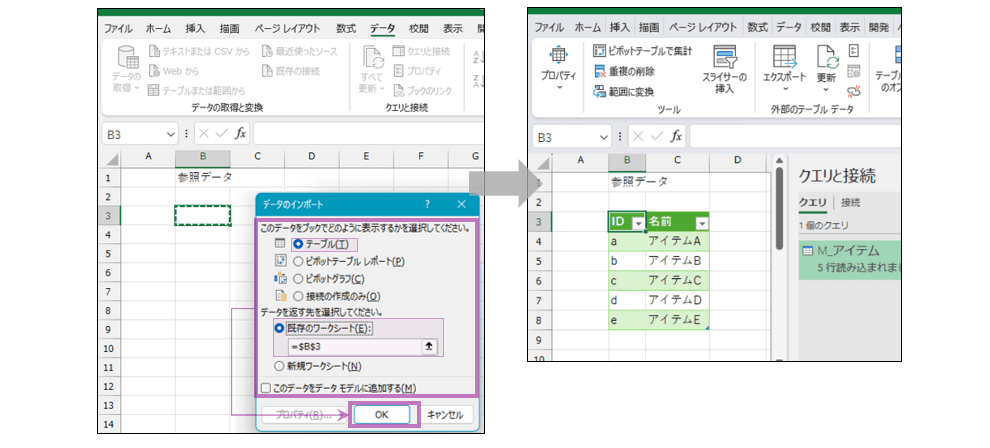Click the すべて更新 refresh icon in left window
990x448 pixels.
(x=373, y=58)
